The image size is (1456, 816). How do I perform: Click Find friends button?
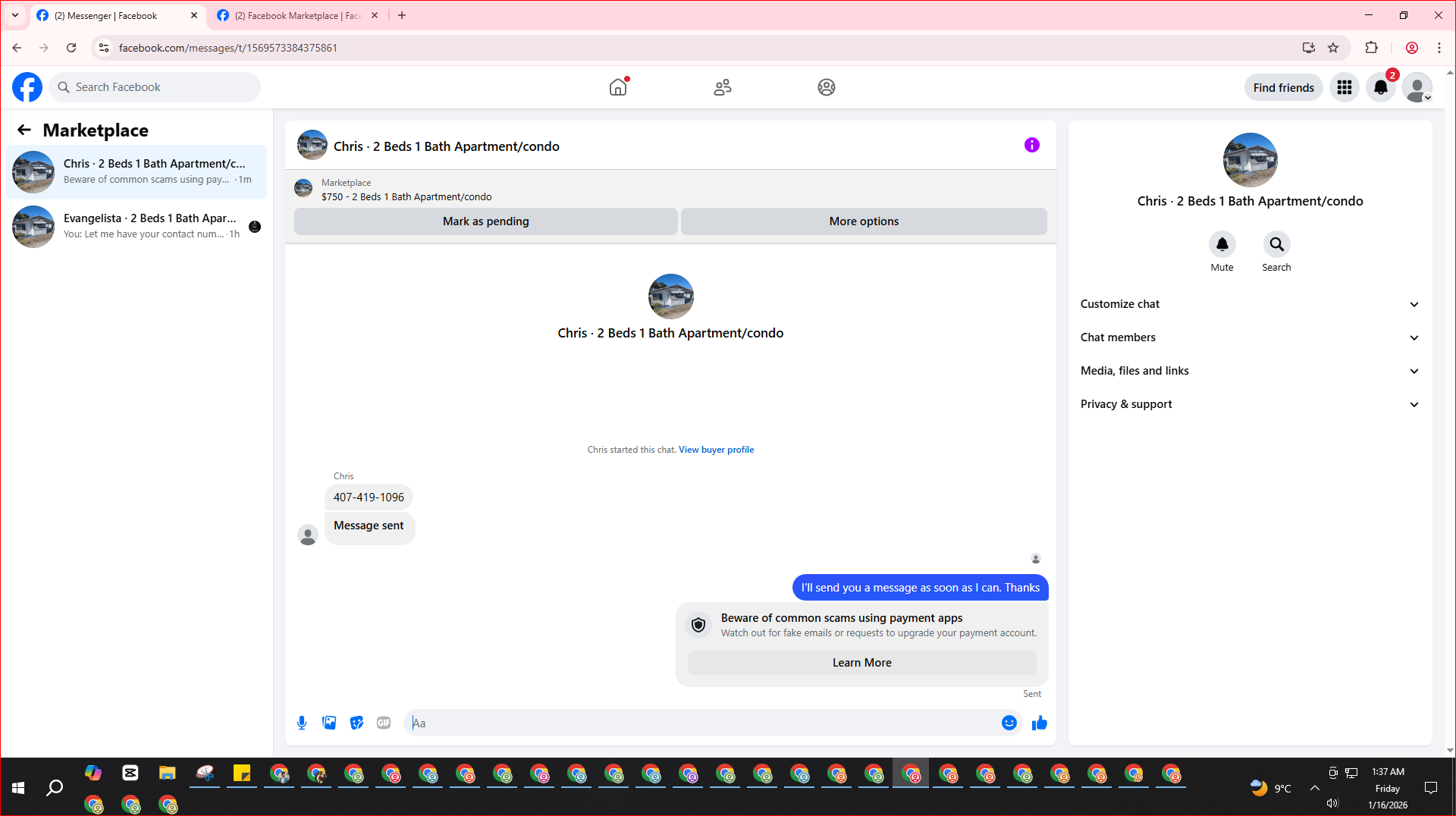coord(1283,87)
